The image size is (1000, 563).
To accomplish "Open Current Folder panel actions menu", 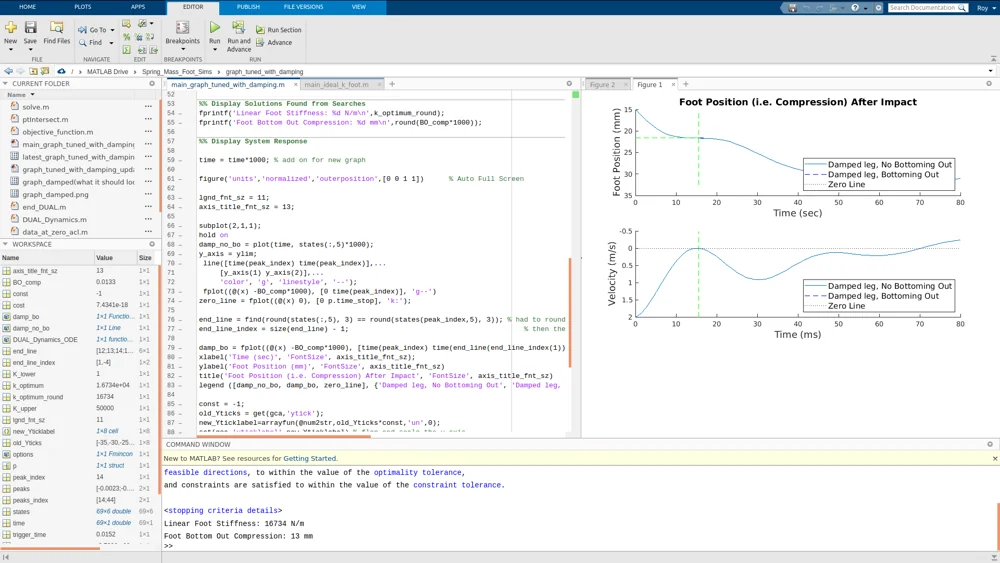I will tap(152, 84).
